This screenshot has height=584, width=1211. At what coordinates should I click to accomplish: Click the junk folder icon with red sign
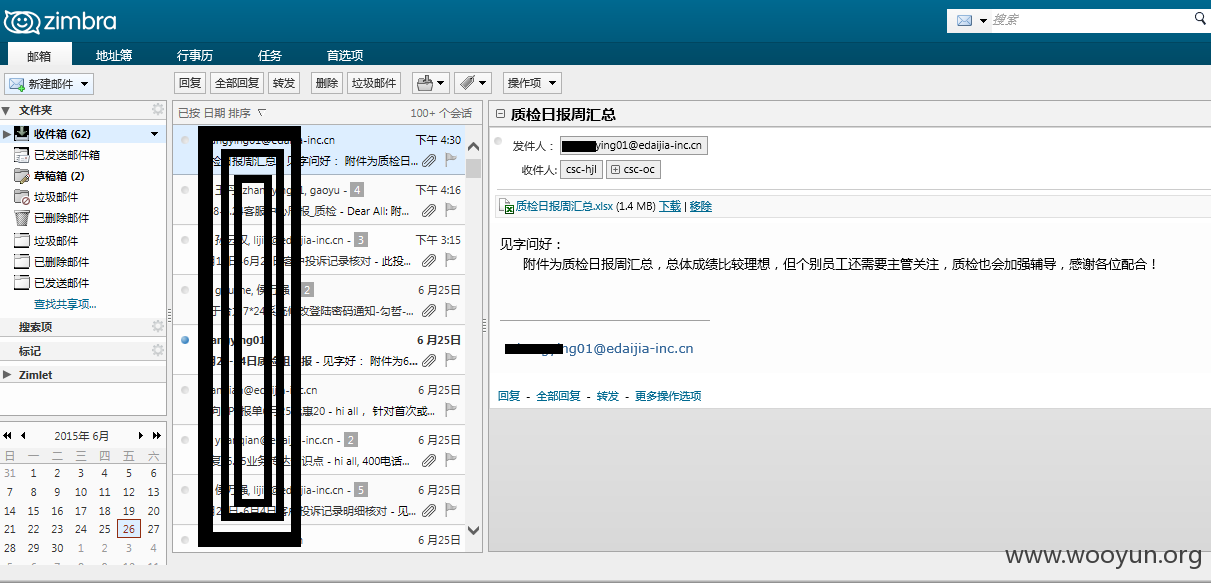22,197
